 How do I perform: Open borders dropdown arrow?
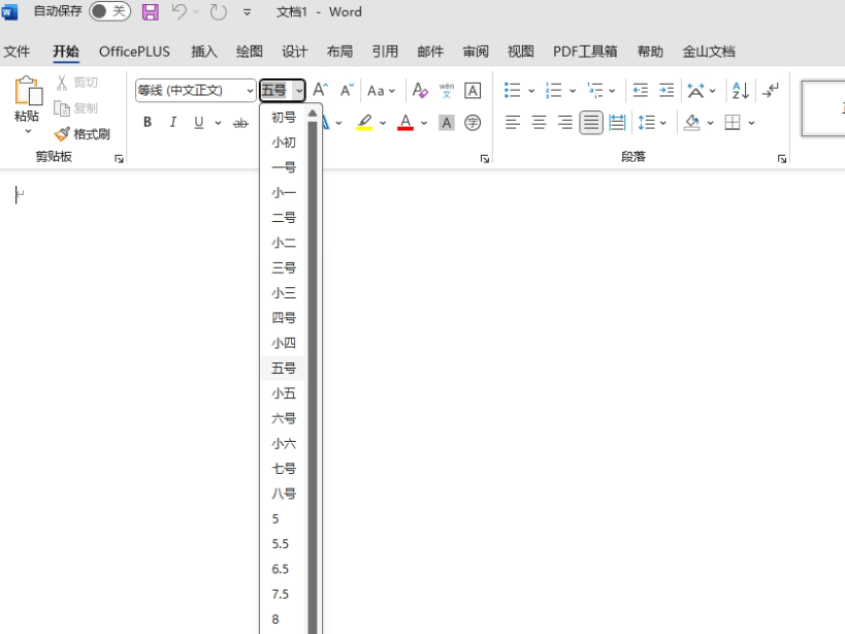coord(751,123)
